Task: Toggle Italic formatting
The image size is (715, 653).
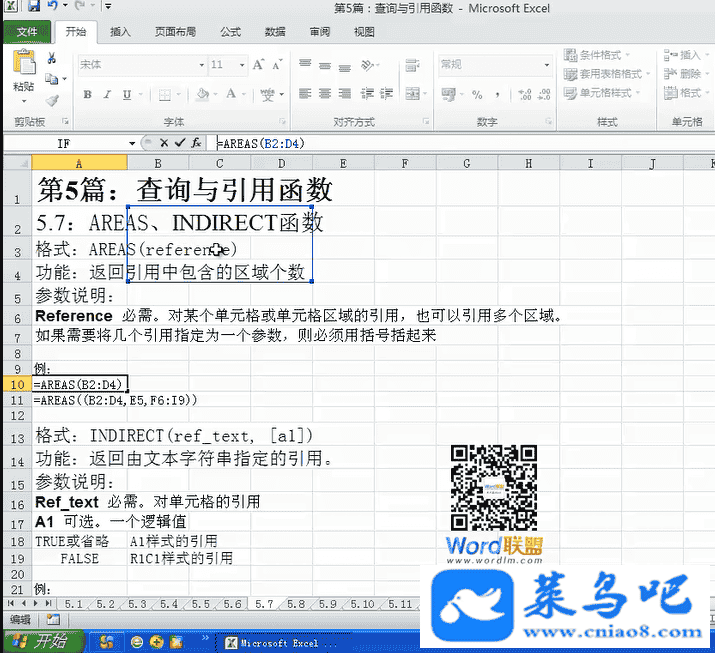Action: [106, 95]
